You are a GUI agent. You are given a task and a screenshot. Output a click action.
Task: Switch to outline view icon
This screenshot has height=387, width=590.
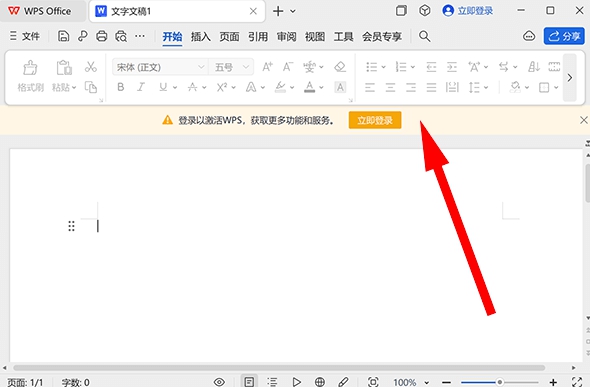272,382
